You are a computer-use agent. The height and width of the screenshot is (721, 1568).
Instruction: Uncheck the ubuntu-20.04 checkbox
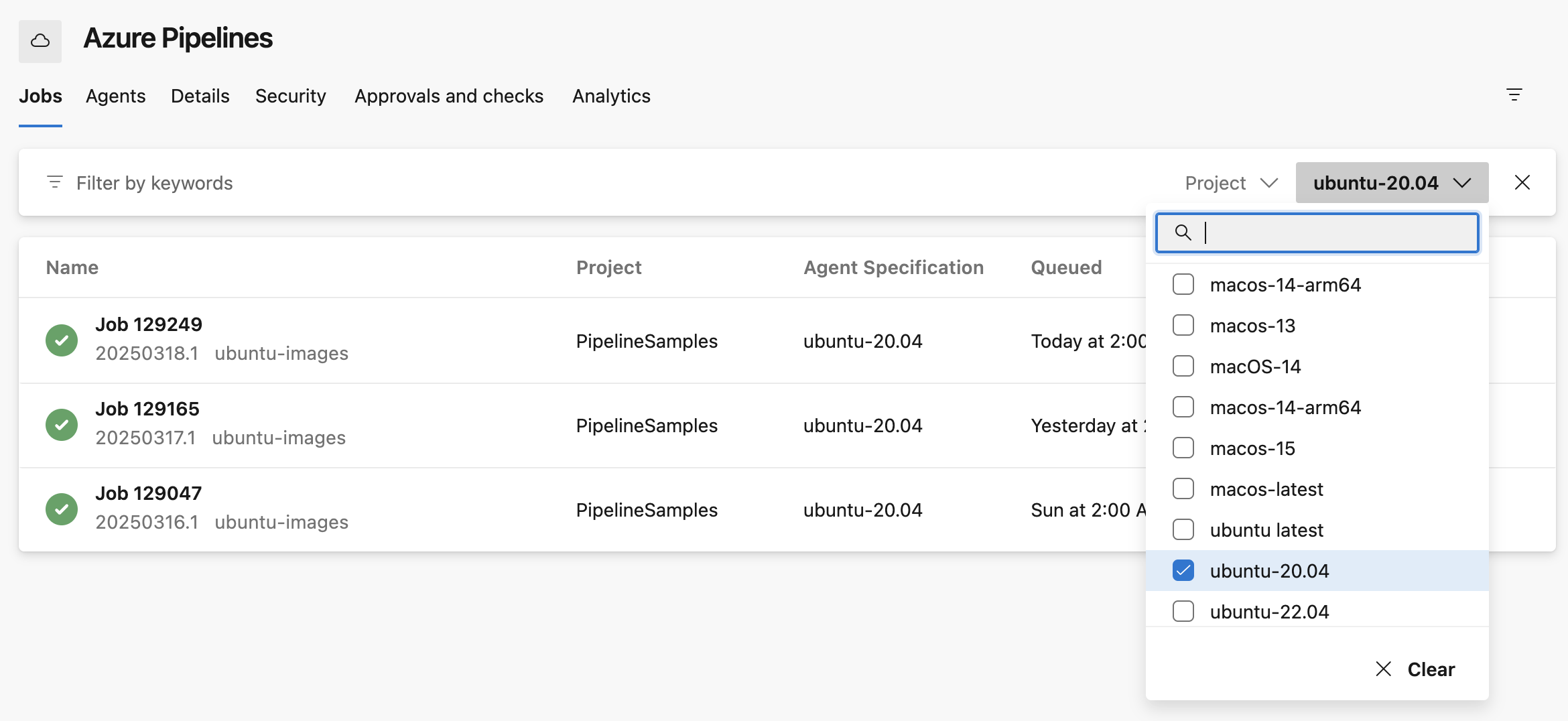tap(1183, 571)
